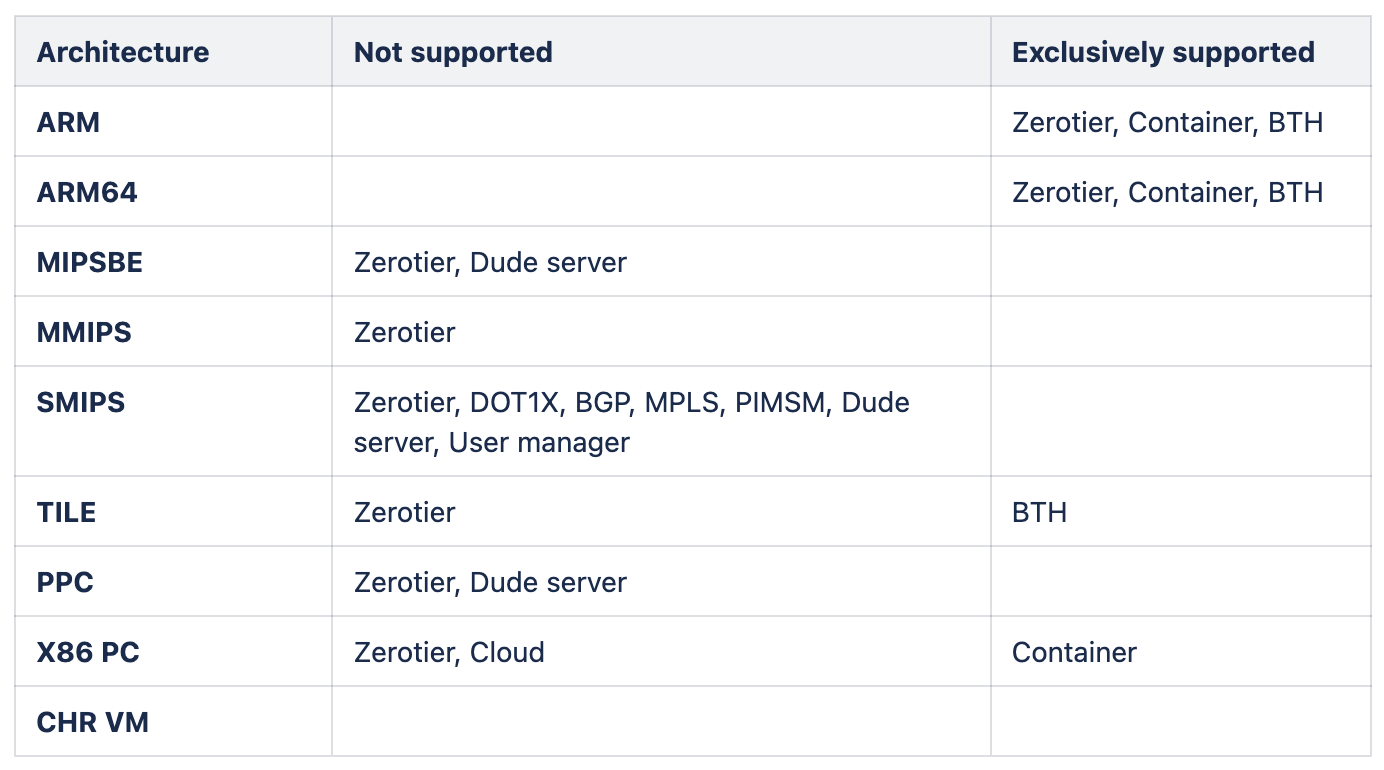The width and height of the screenshot is (1384, 770).
Task: Click the Exclusively supported column header
Action: tap(1163, 52)
